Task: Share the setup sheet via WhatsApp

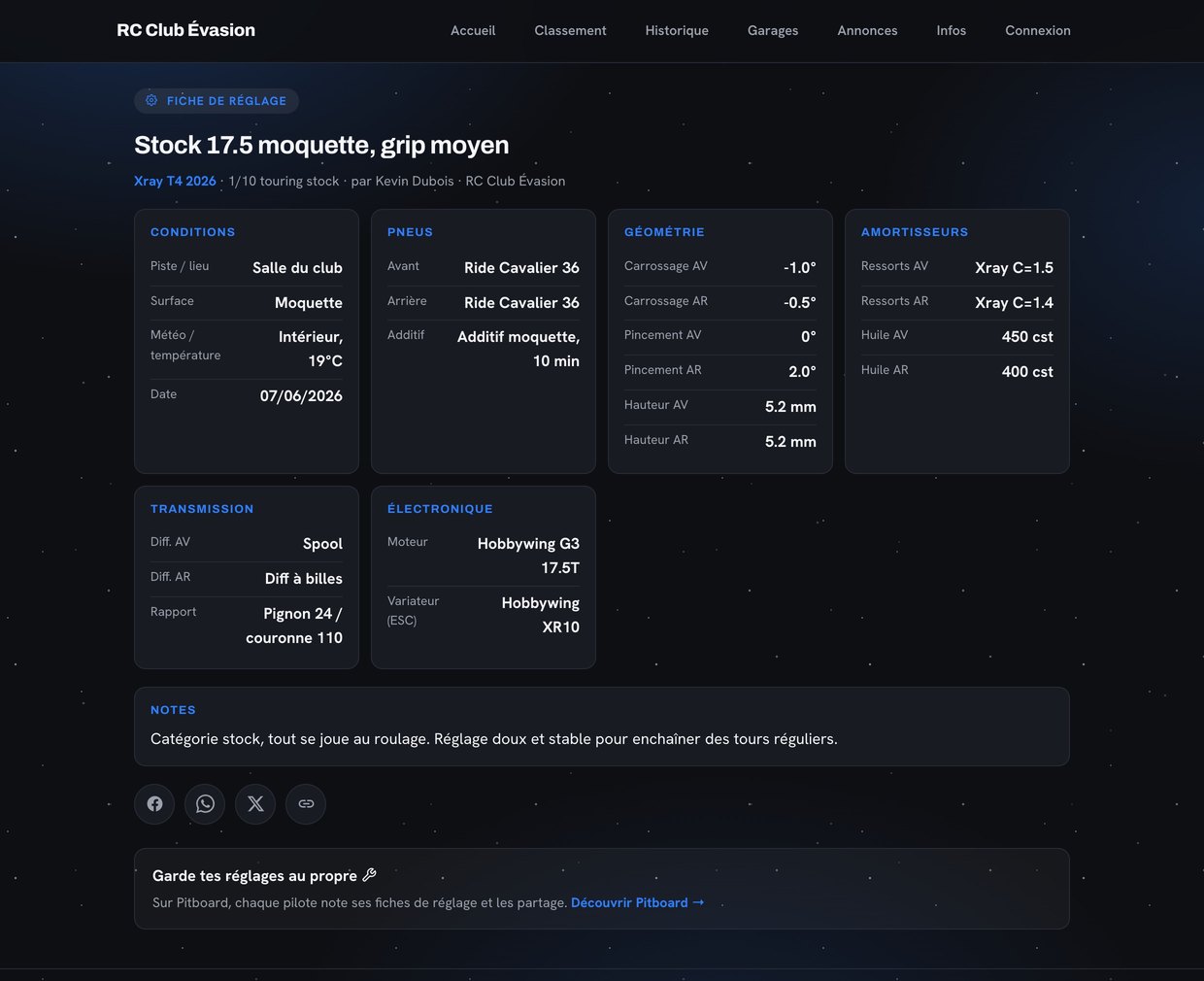Action: 205,804
